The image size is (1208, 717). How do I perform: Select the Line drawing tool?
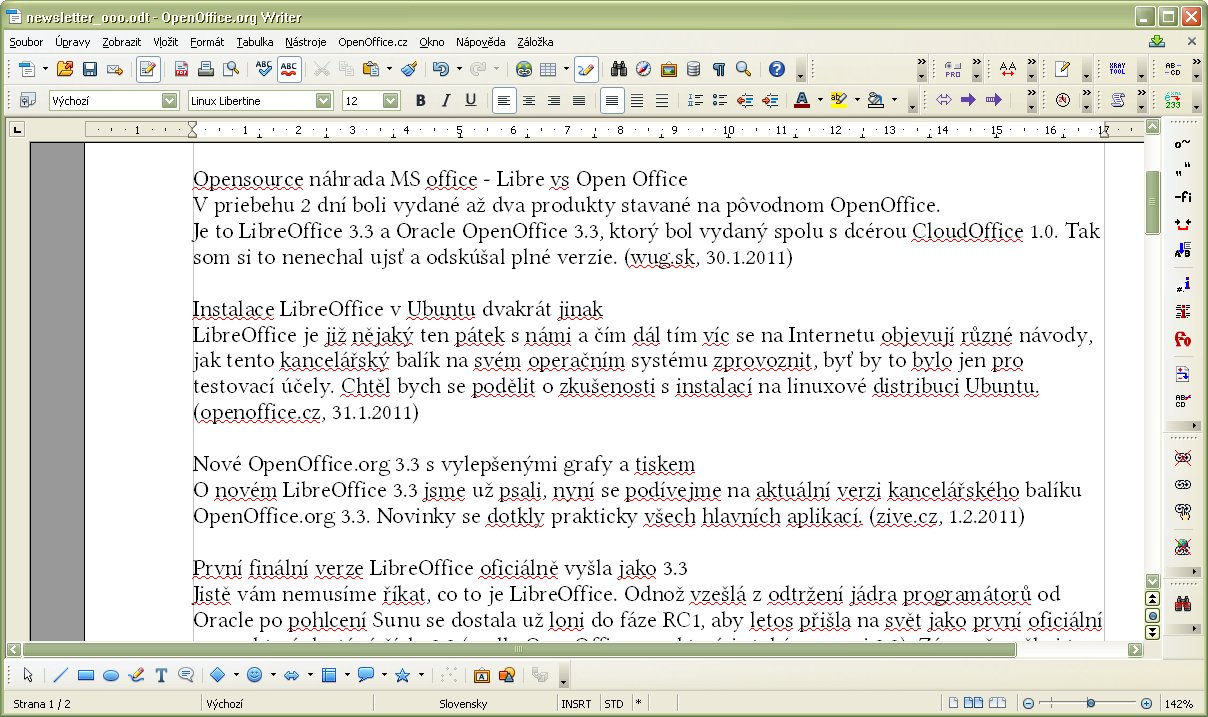click(x=61, y=675)
